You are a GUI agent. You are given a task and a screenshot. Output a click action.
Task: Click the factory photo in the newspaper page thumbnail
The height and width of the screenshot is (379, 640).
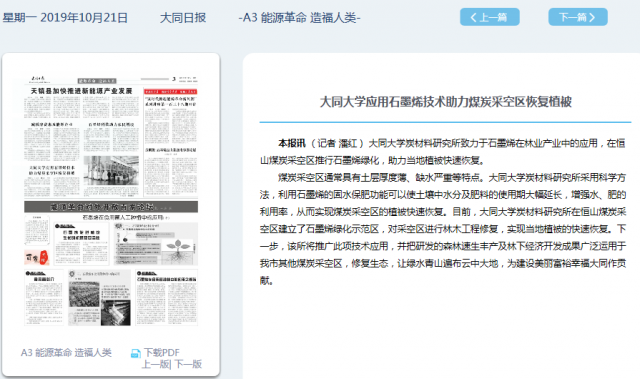pyautogui.click(x=111, y=171)
